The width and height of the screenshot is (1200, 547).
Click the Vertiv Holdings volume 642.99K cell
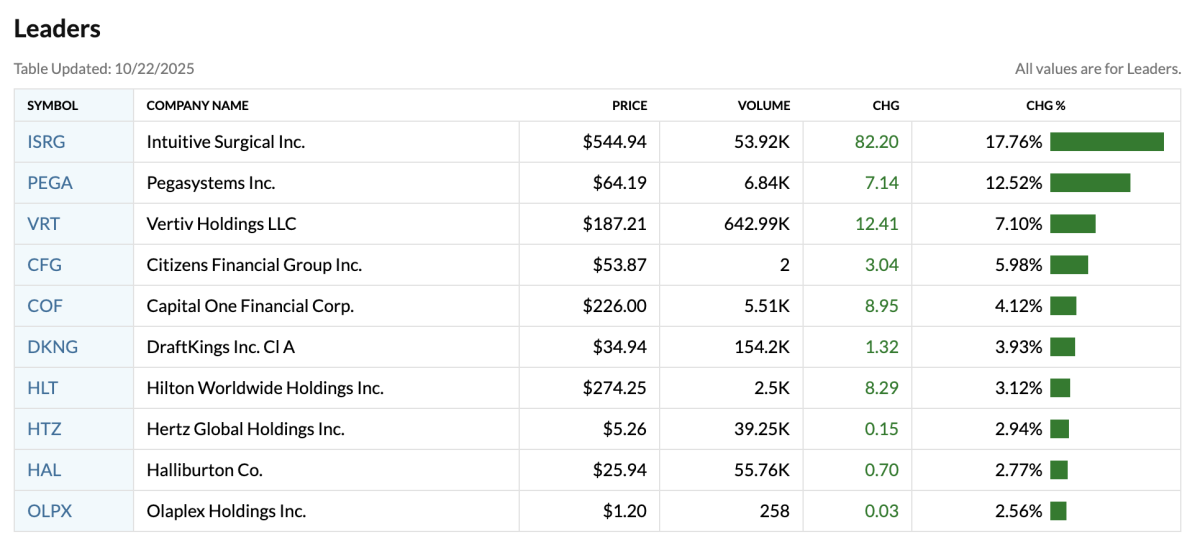tap(755, 224)
